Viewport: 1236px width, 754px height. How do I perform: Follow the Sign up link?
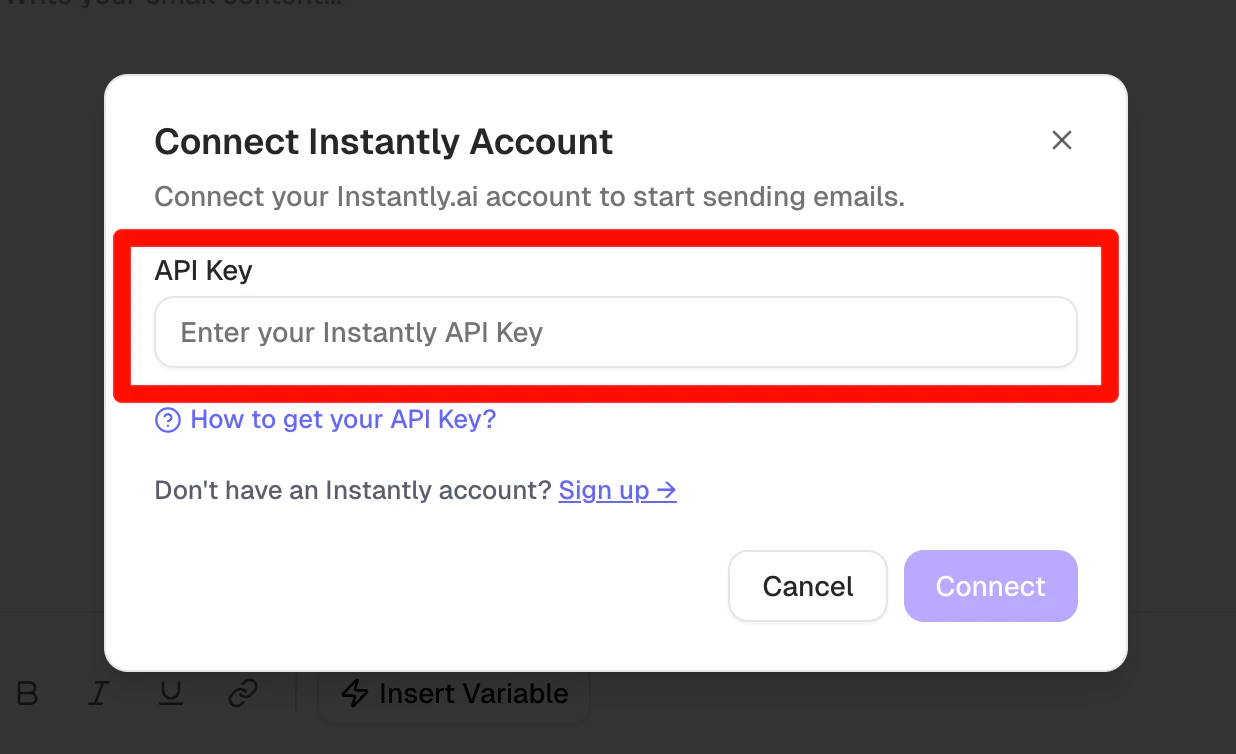pyautogui.click(x=605, y=490)
